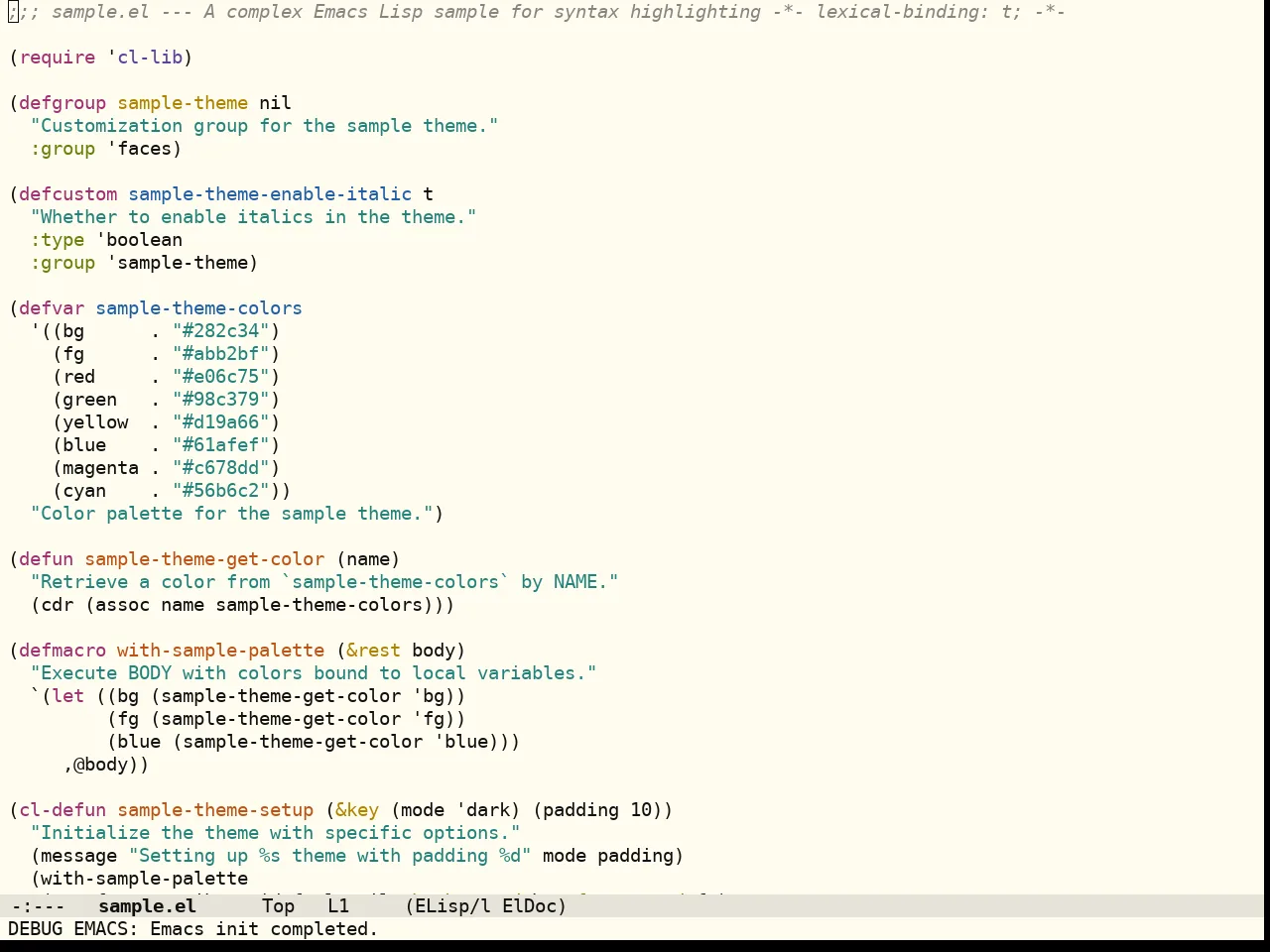Viewport: 1270px width, 952px height.
Task: Click the sample-theme-colors name after defvar
Action: pos(198,308)
